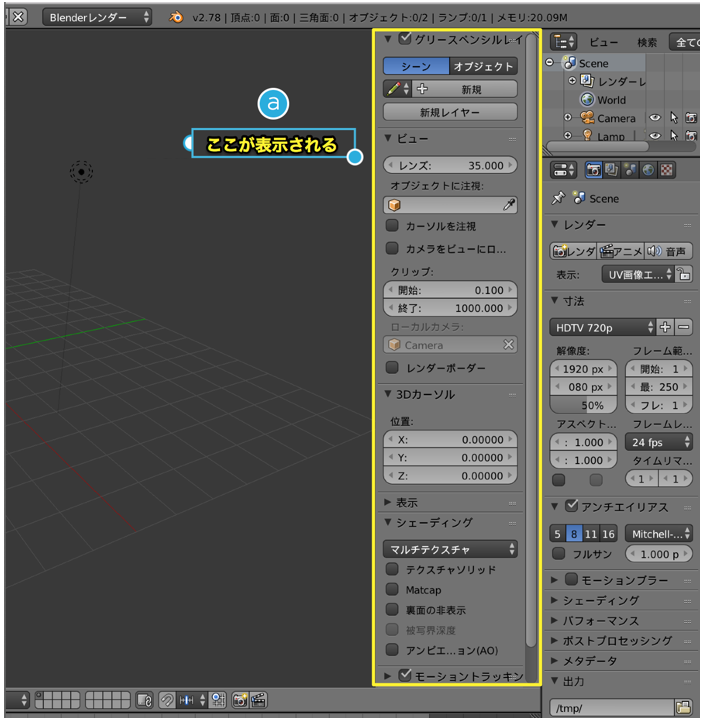This screenshot has width=702, height=718.
Task: Click the 3D cursor X location field
Action: tap(450, 440)
